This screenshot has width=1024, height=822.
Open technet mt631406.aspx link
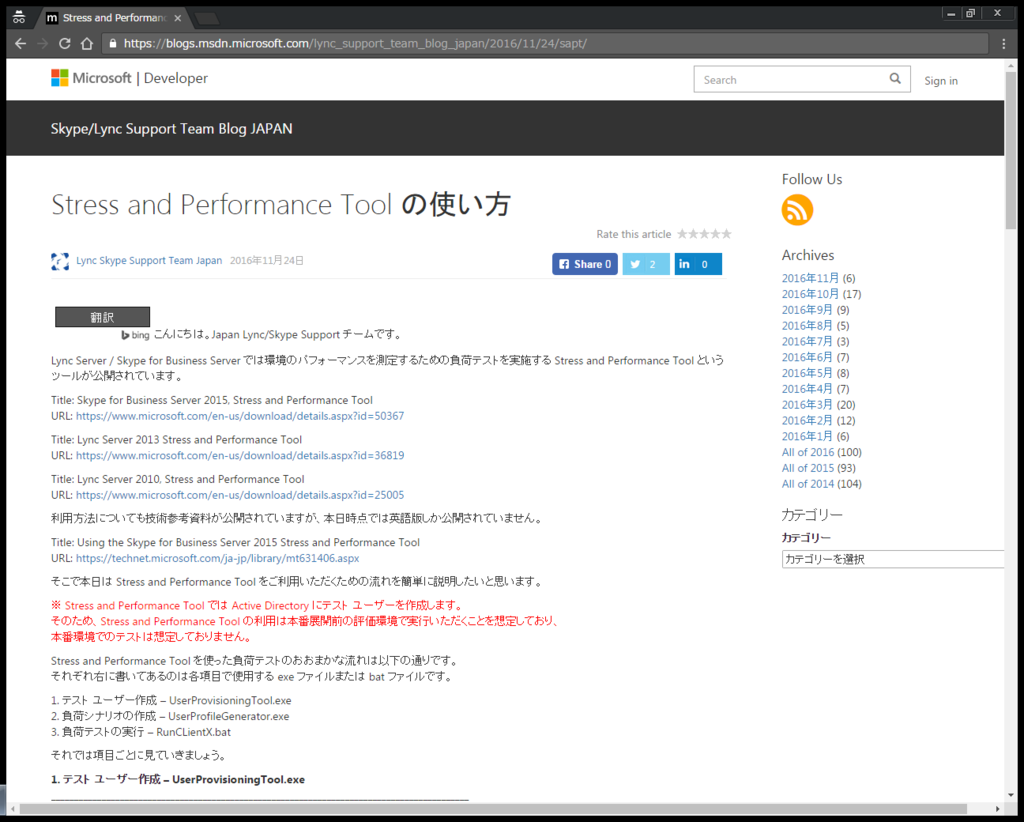tap(217, 558)
